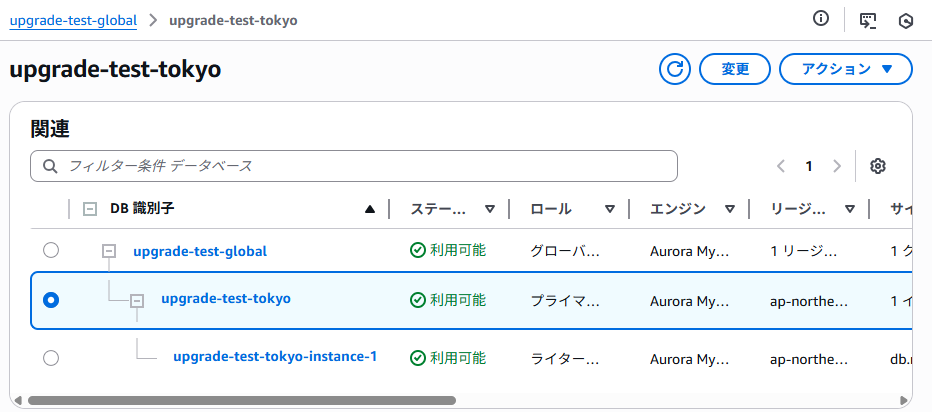Viewport: 932px width, 412px height.
Task: Click upgrade-test-global breadcrumb link
Action: [x=73, y=20]
